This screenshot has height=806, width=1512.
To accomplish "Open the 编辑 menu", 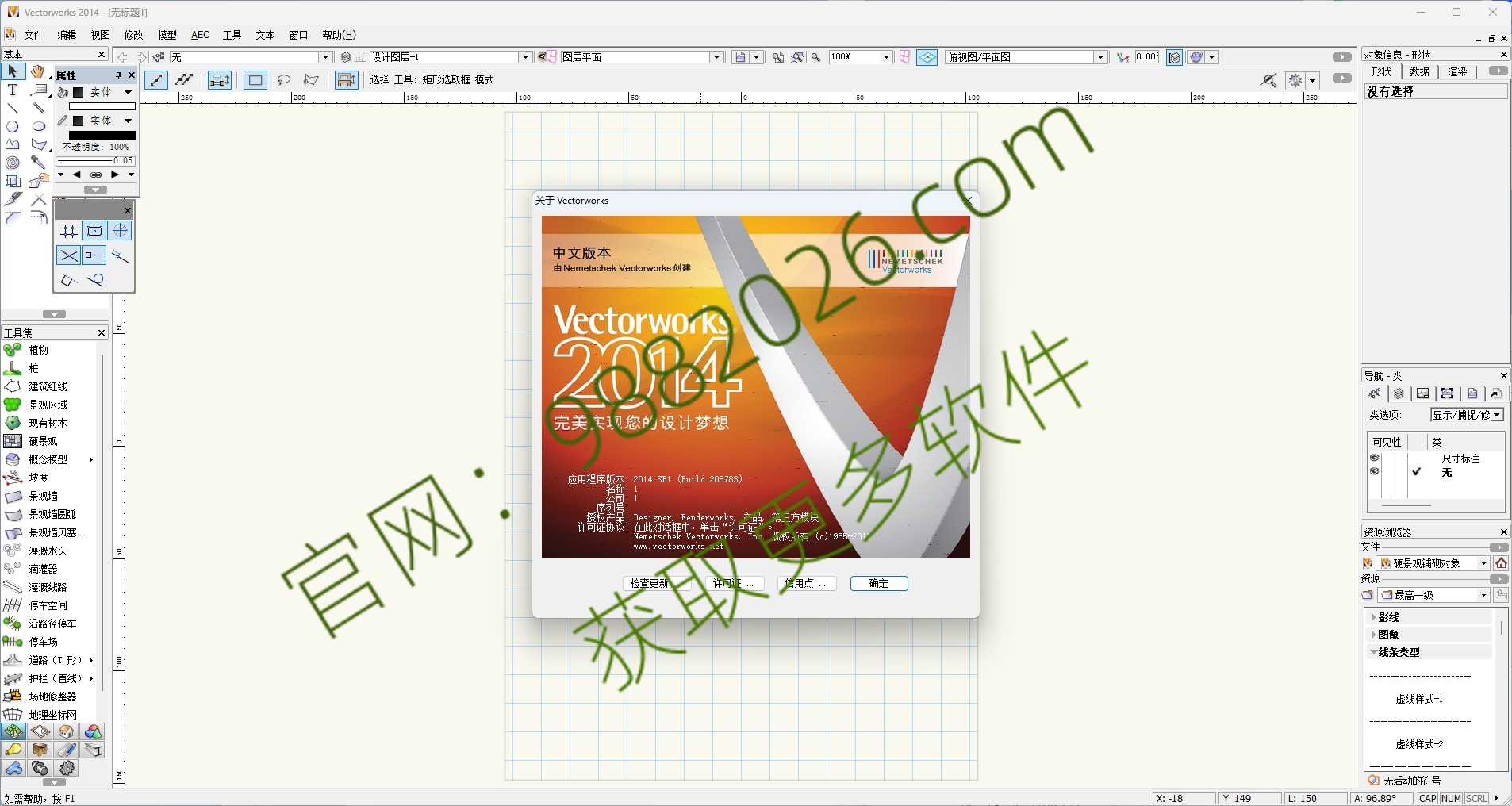I will 67,35.
